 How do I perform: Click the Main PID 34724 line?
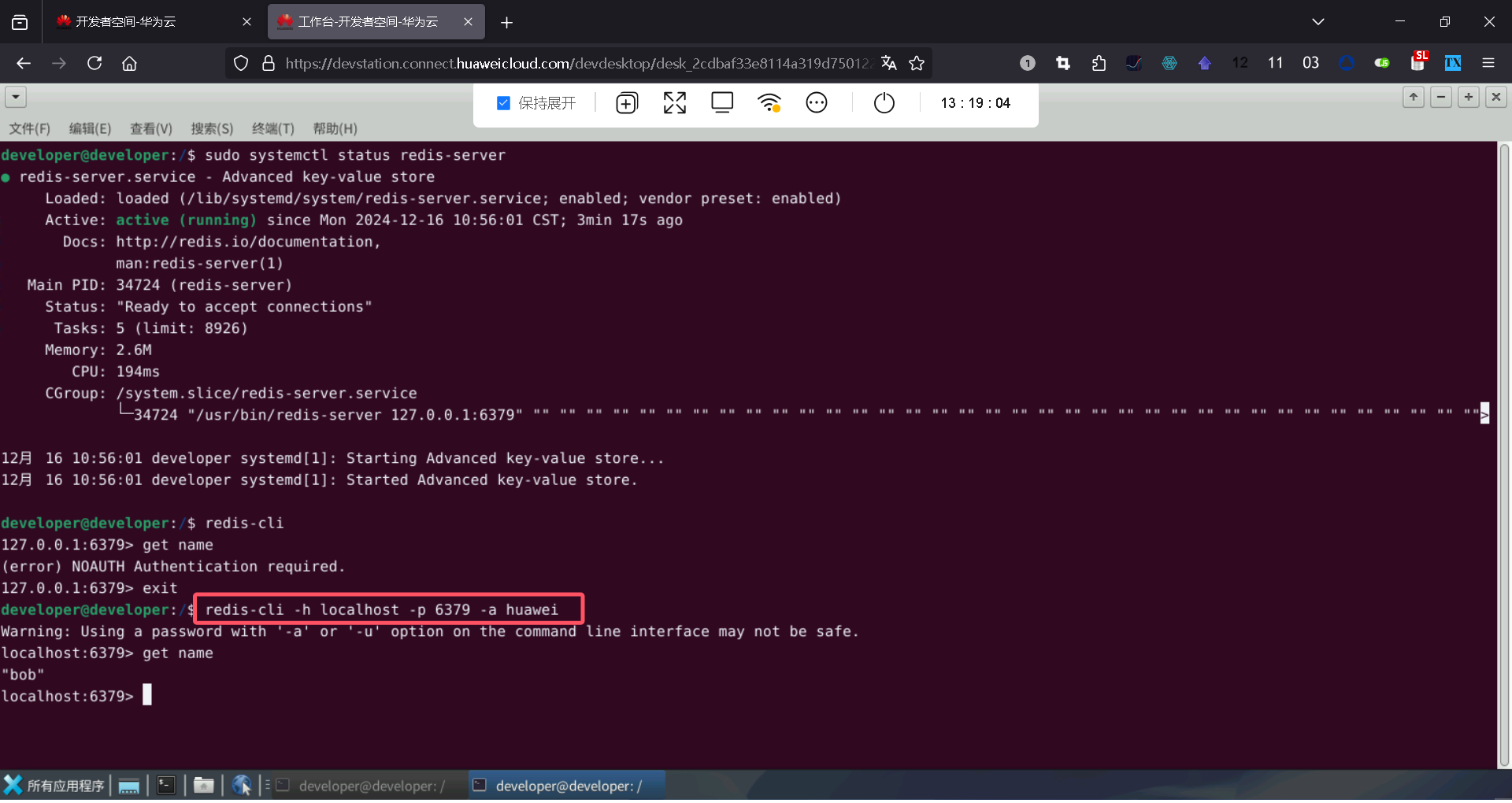(160, 285)
